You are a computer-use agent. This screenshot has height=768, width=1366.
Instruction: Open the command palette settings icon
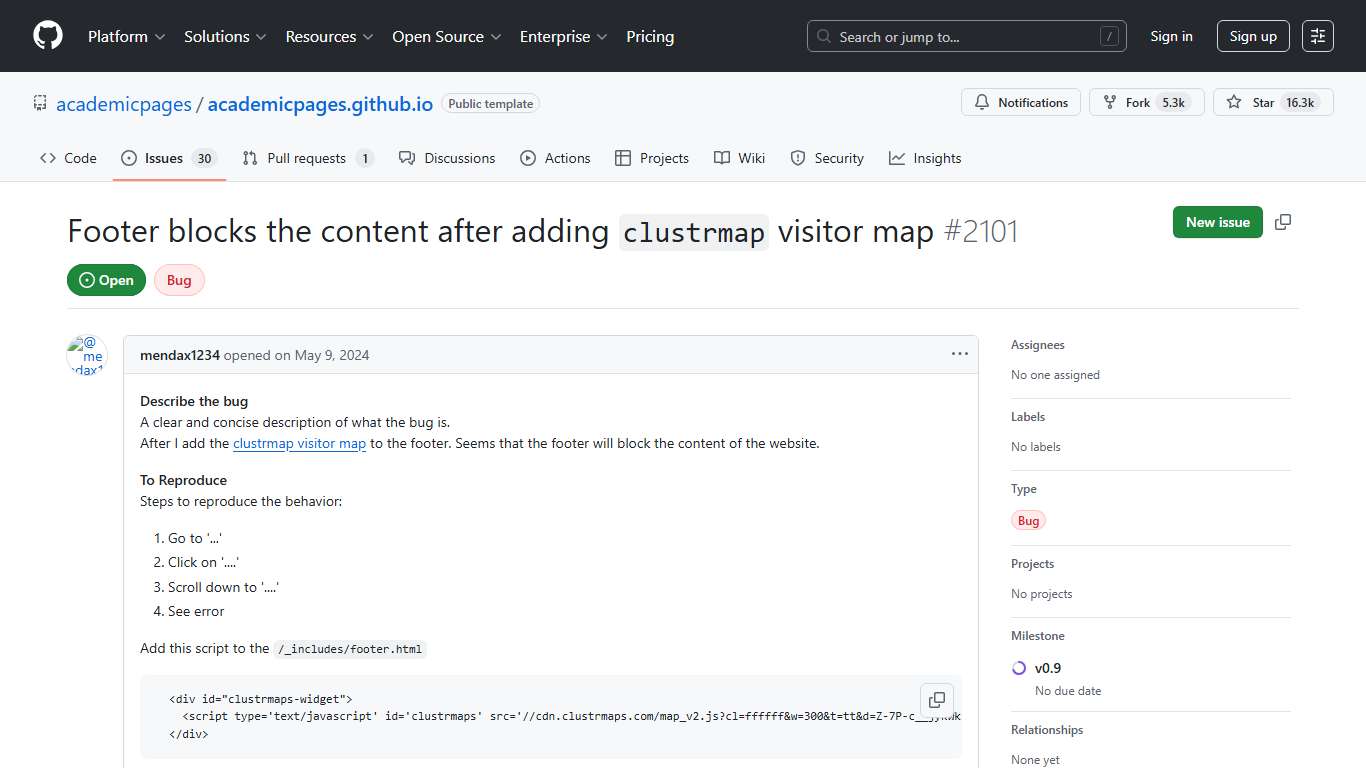pos(1317,35)
